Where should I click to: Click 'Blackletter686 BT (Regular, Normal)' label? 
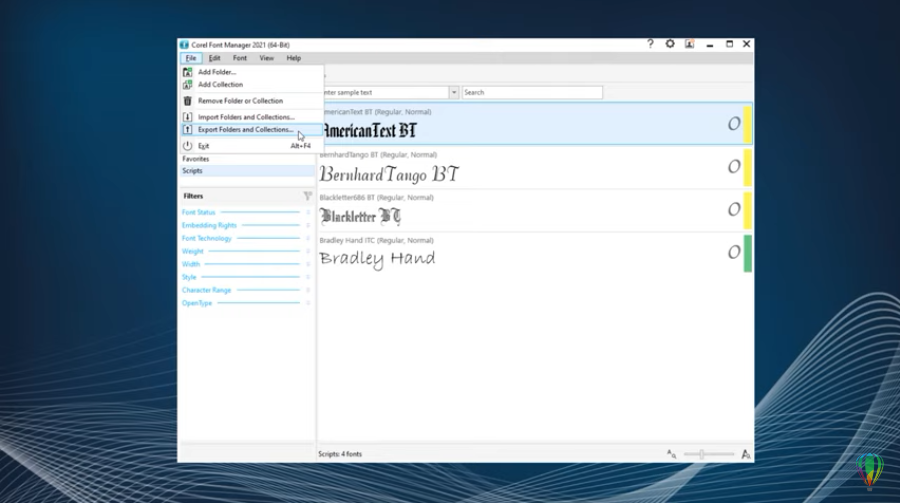[377, 198]
